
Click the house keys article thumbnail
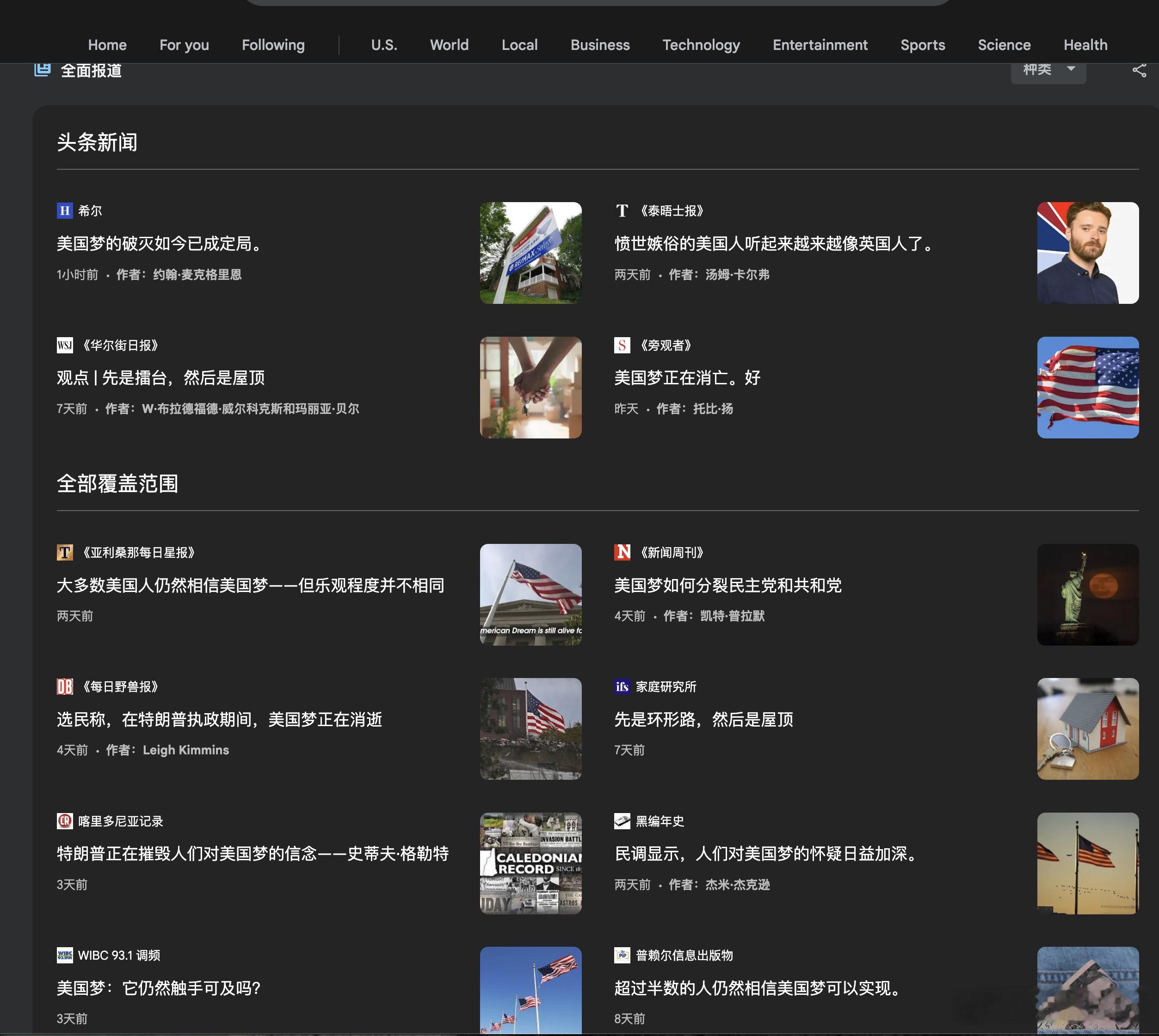point(530,387)
